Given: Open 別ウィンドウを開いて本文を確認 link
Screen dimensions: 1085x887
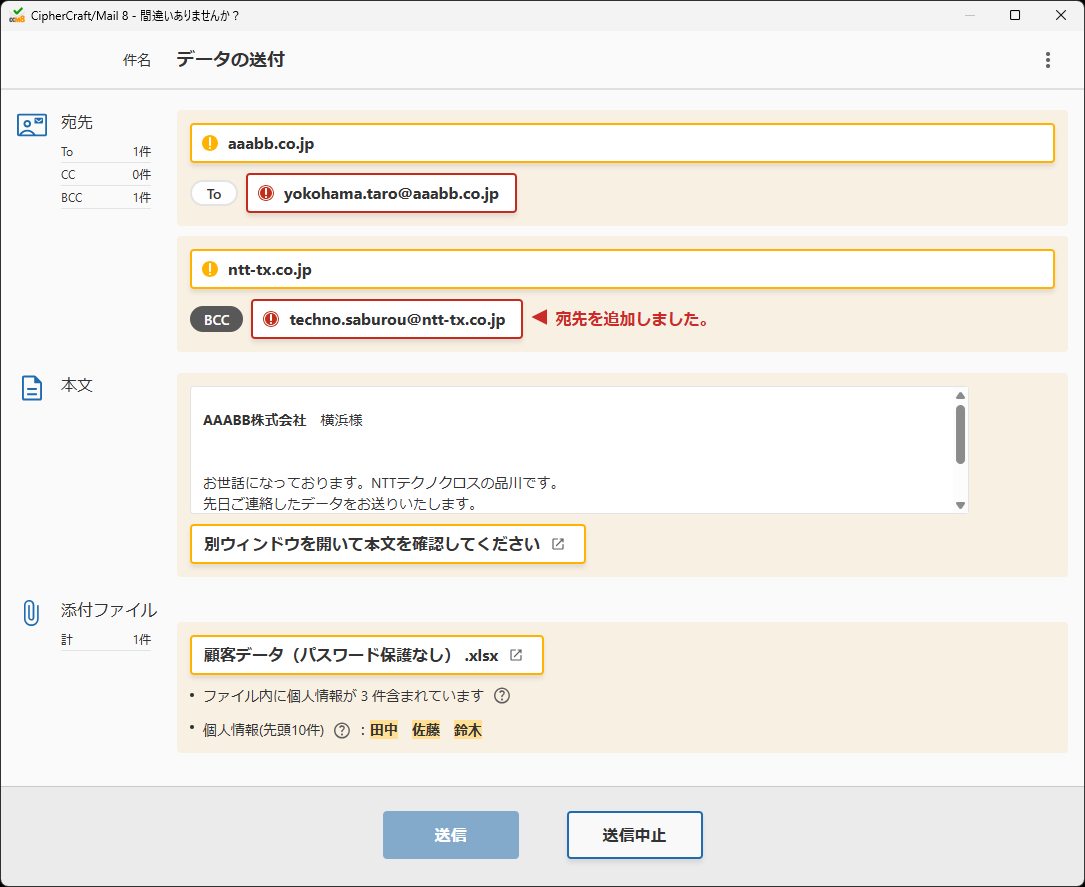Looking at the screenshot, I should tap(387, 544).
